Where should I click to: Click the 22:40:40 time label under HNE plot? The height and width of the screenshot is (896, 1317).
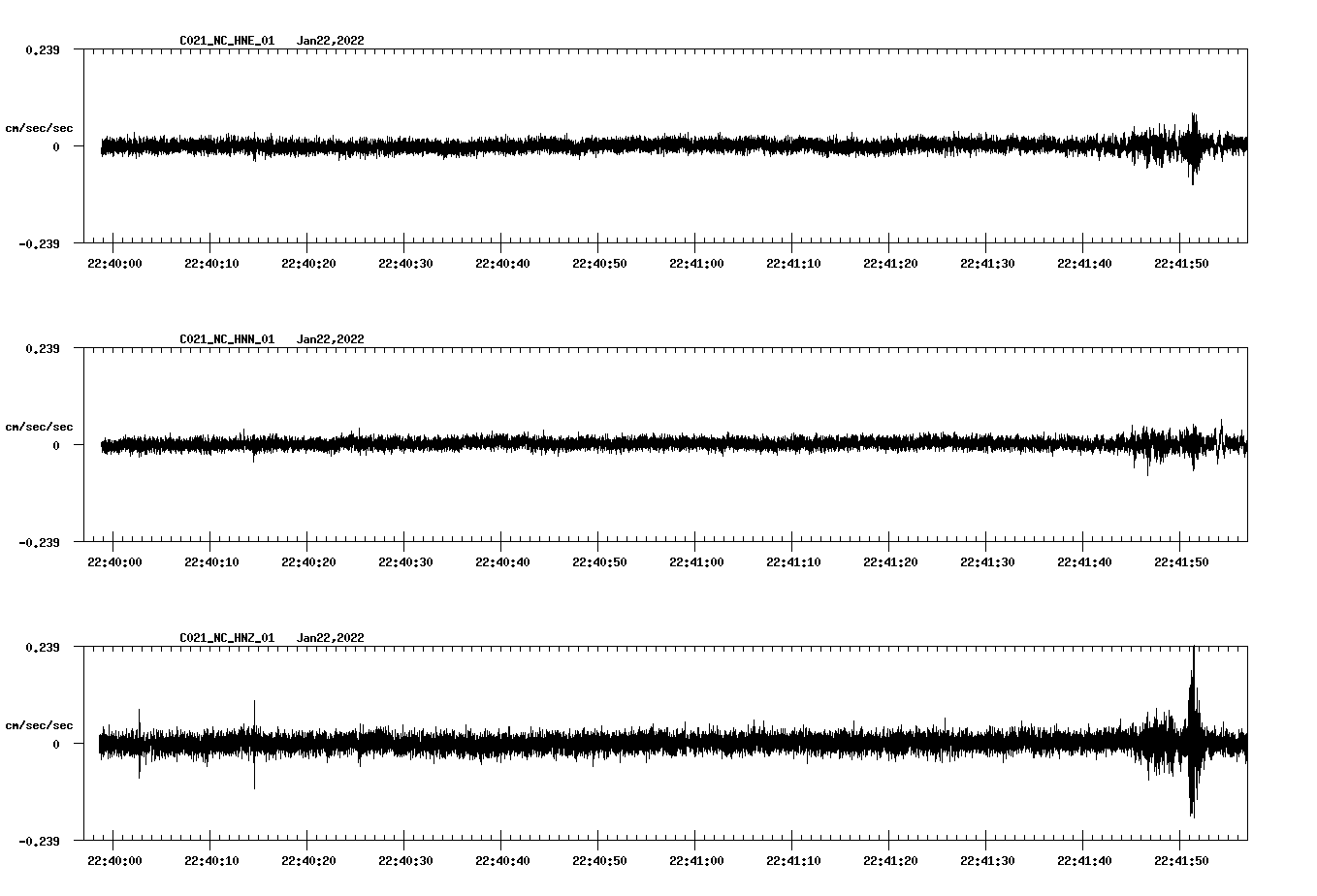click(x=502, y=264)
